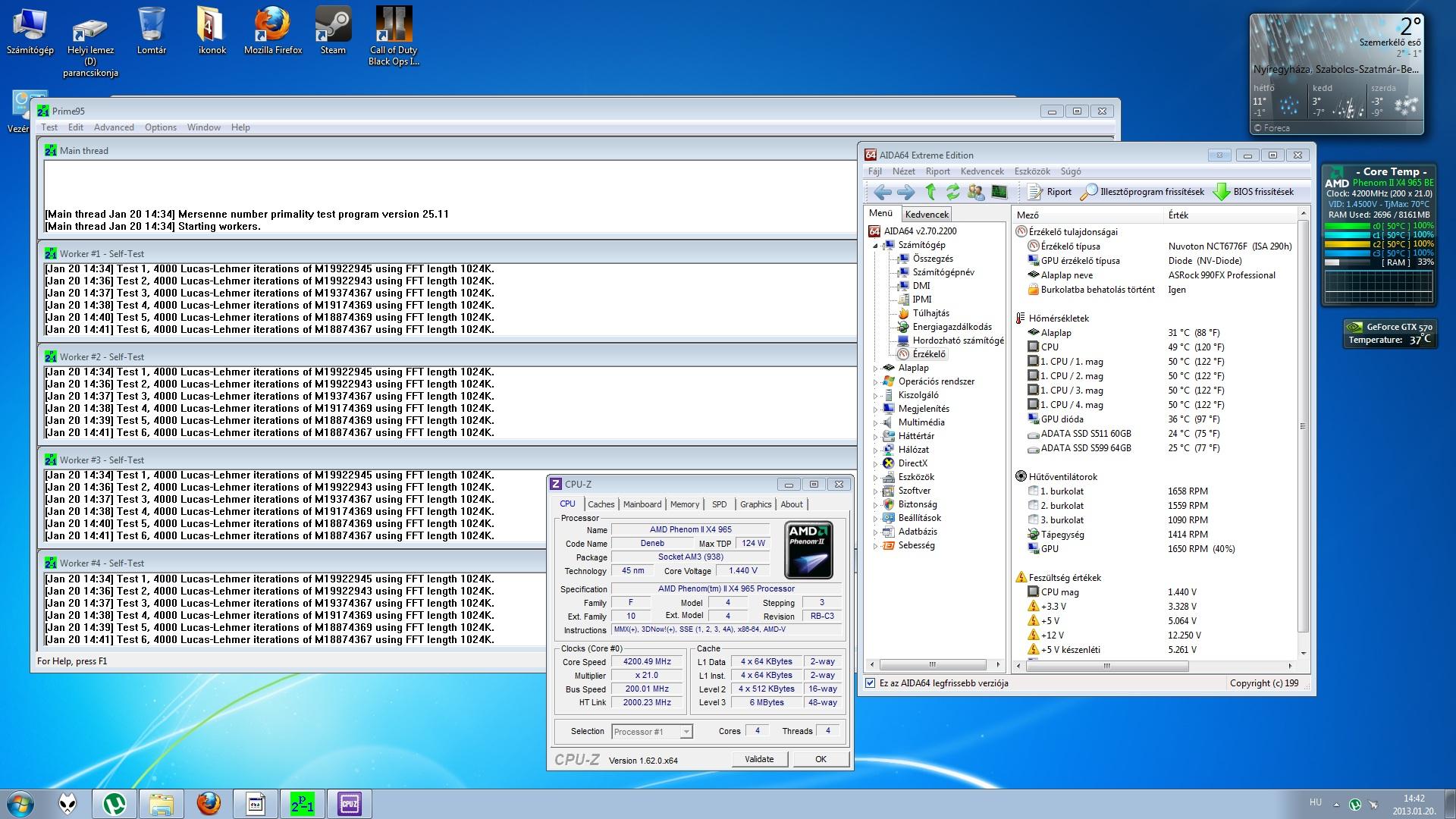Viewport: 1456px width, 819px height.
Task: Select Energiagazdálkodás in AIDA64 tree
Action: coord(952,327)
